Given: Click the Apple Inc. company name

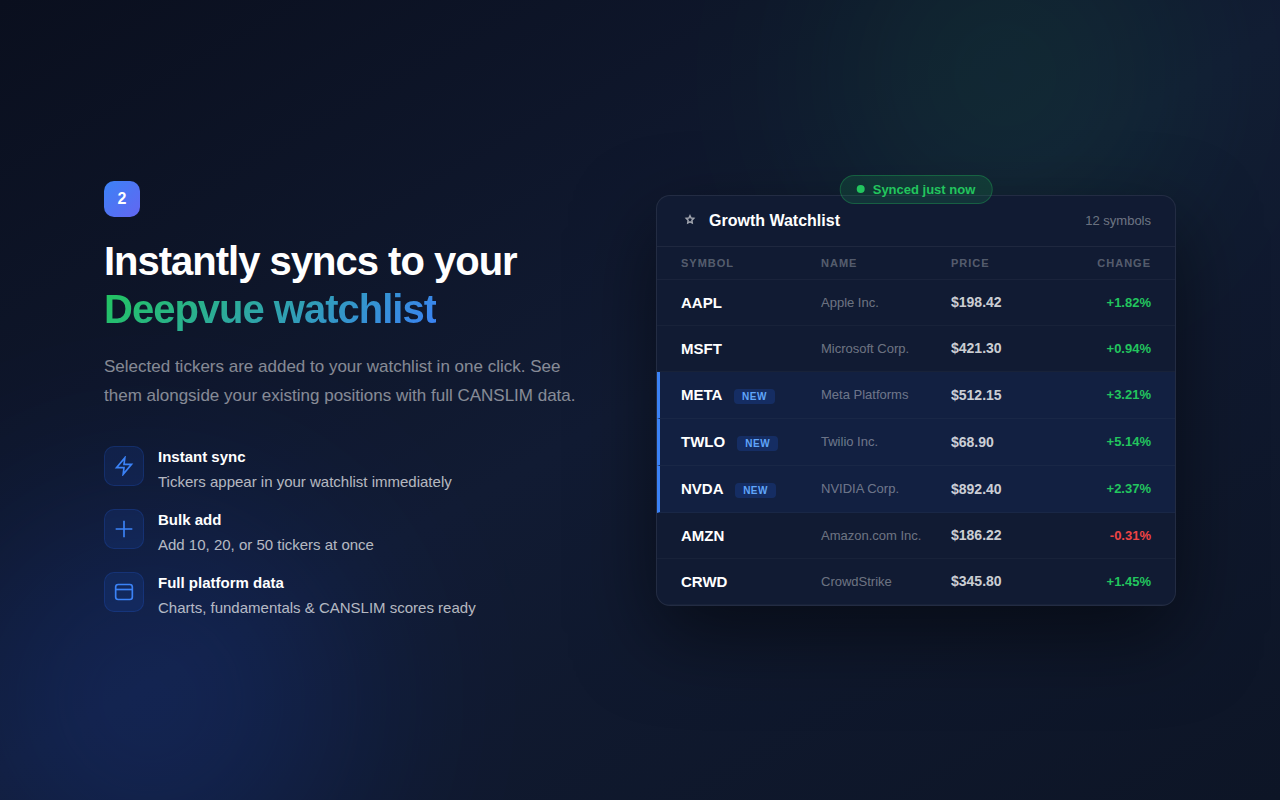Looking at the screenshot, I should [850, 302].
